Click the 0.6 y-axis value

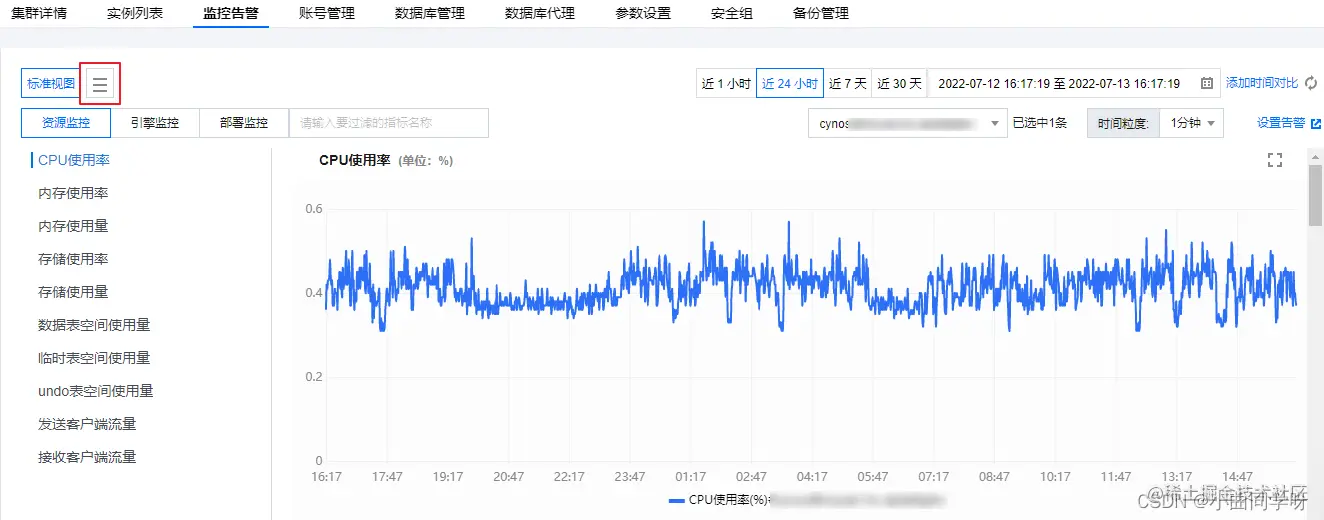[x=314, y=209]
